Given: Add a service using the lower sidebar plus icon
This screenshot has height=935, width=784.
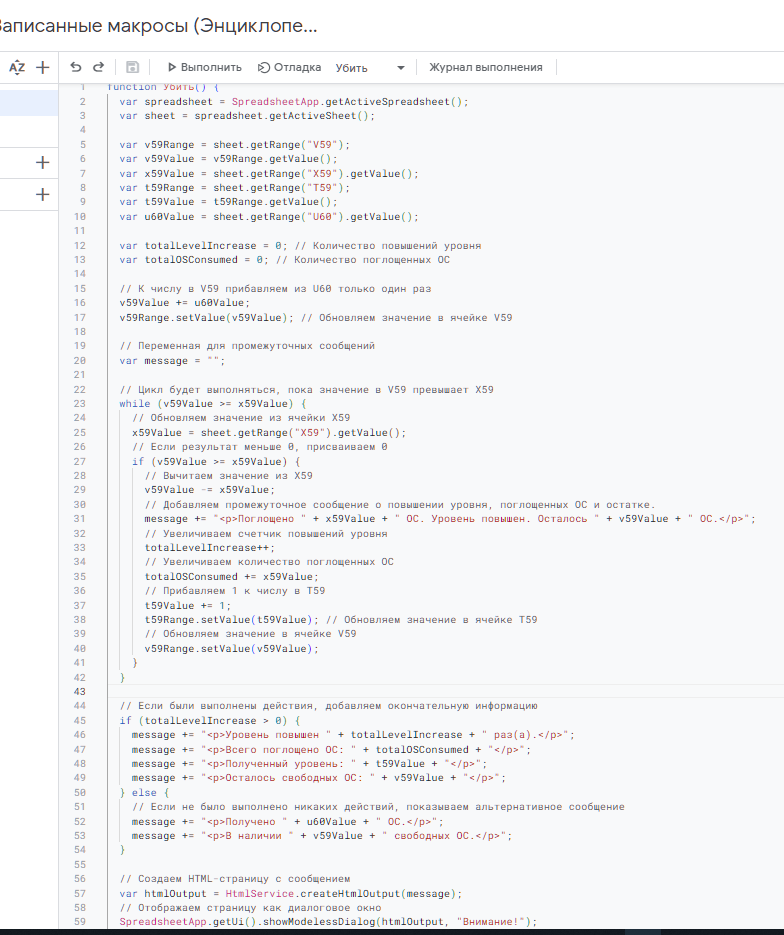Looking at the screenshot, I should pyautogui.click(x=42, y=194).
